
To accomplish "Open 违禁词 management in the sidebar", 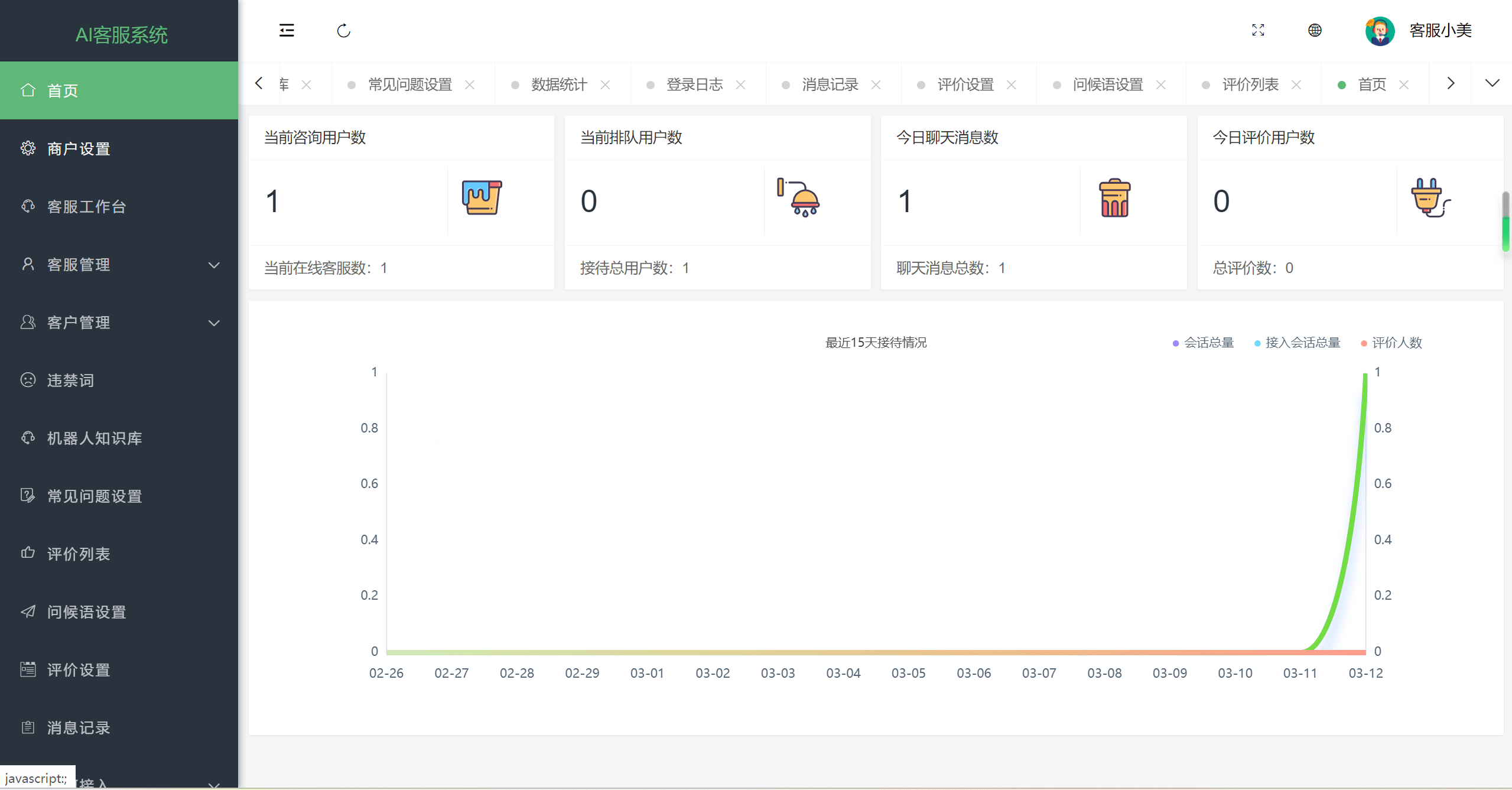I will 70,380.
